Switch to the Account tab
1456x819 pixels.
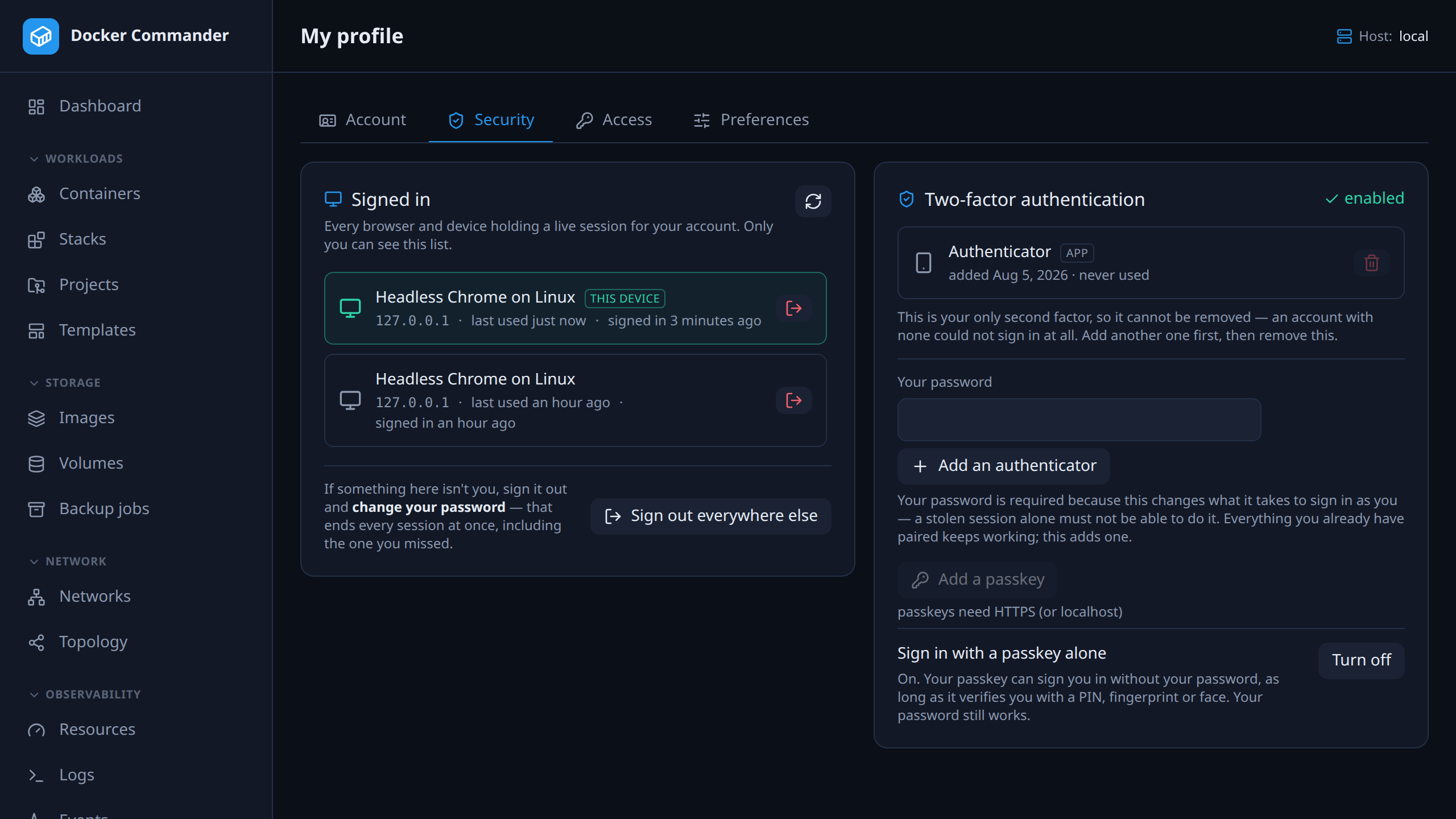pyautogui.click(x=363, y=120)
